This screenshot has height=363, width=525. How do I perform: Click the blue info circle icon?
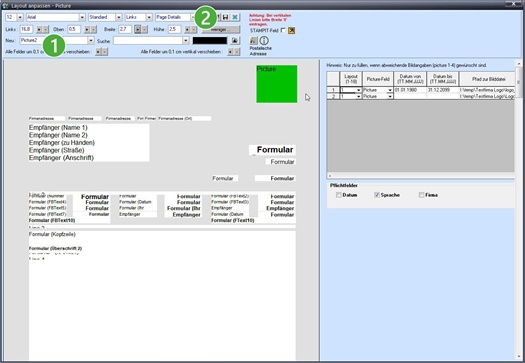click(x=264, y=41)
